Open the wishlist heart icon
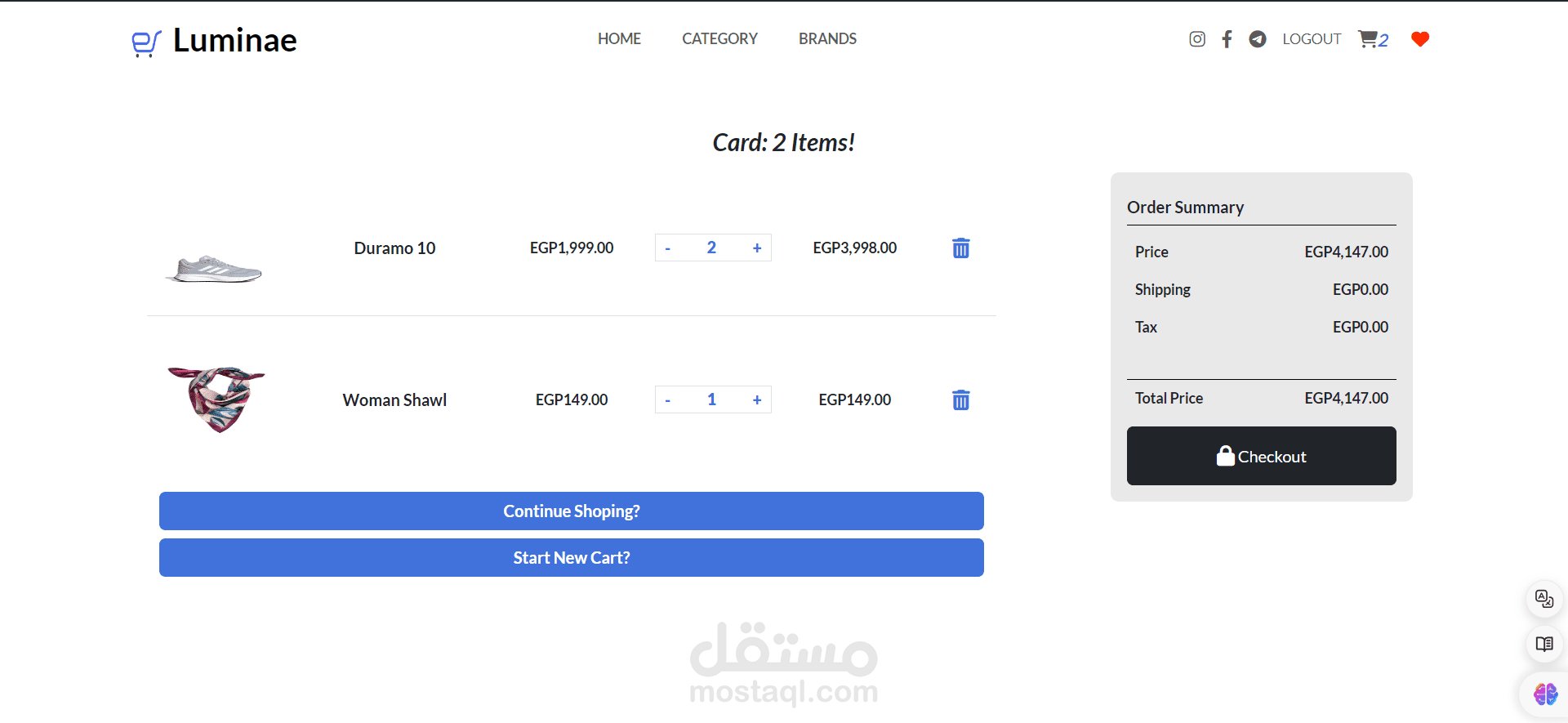The width and height of the screenshot is (1568, 723). click(1420, 39)
